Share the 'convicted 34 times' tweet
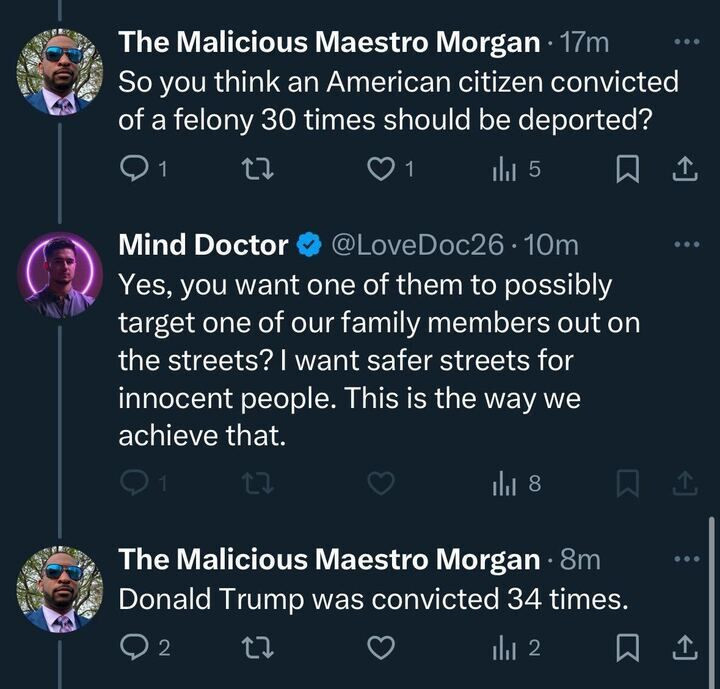Viewport: 720px width, 689px height. (685, 648)
